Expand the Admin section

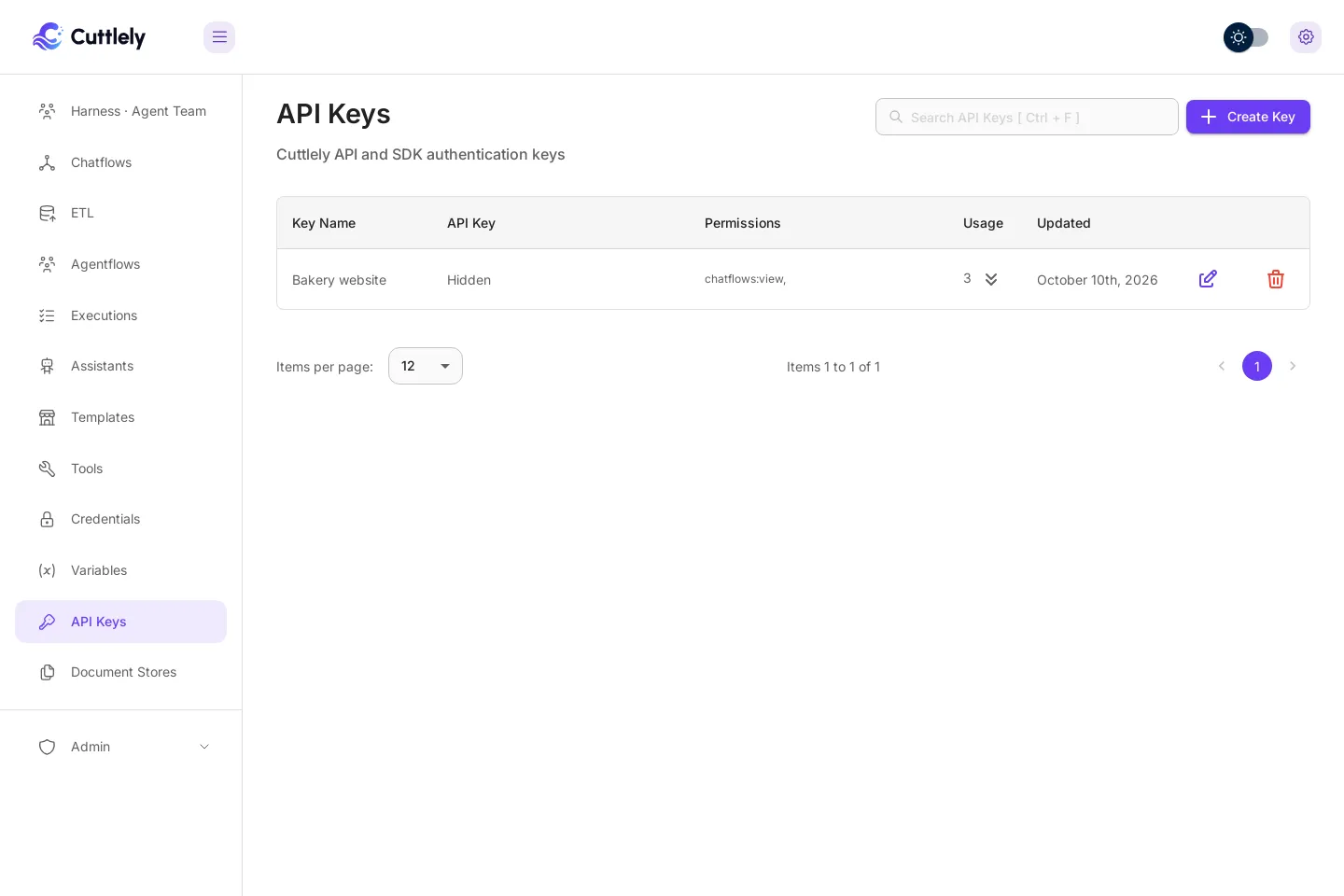point(121,747)
